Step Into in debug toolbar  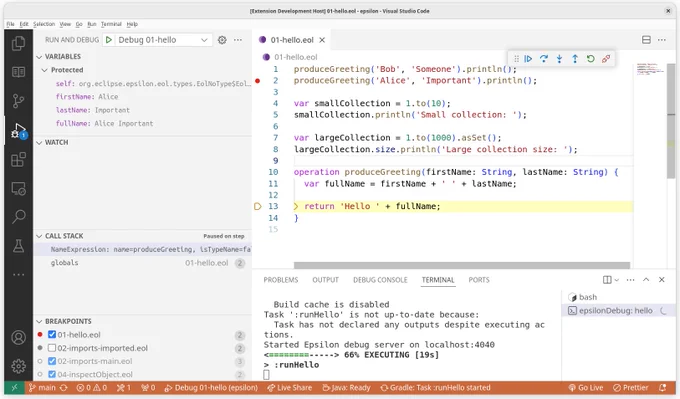pos(559,59)
